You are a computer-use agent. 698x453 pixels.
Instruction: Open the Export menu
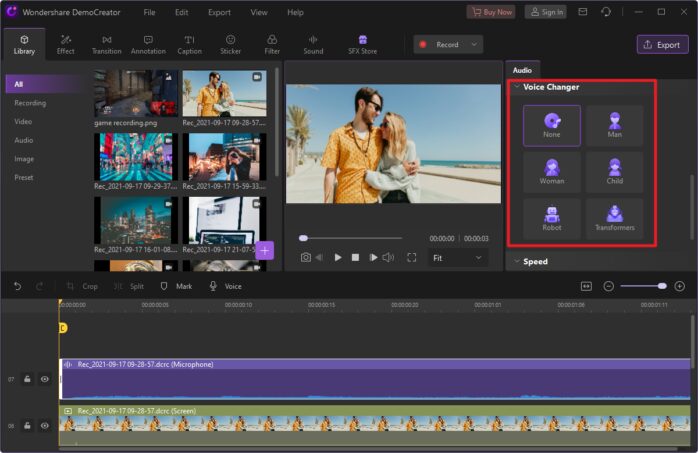point(219,12)
